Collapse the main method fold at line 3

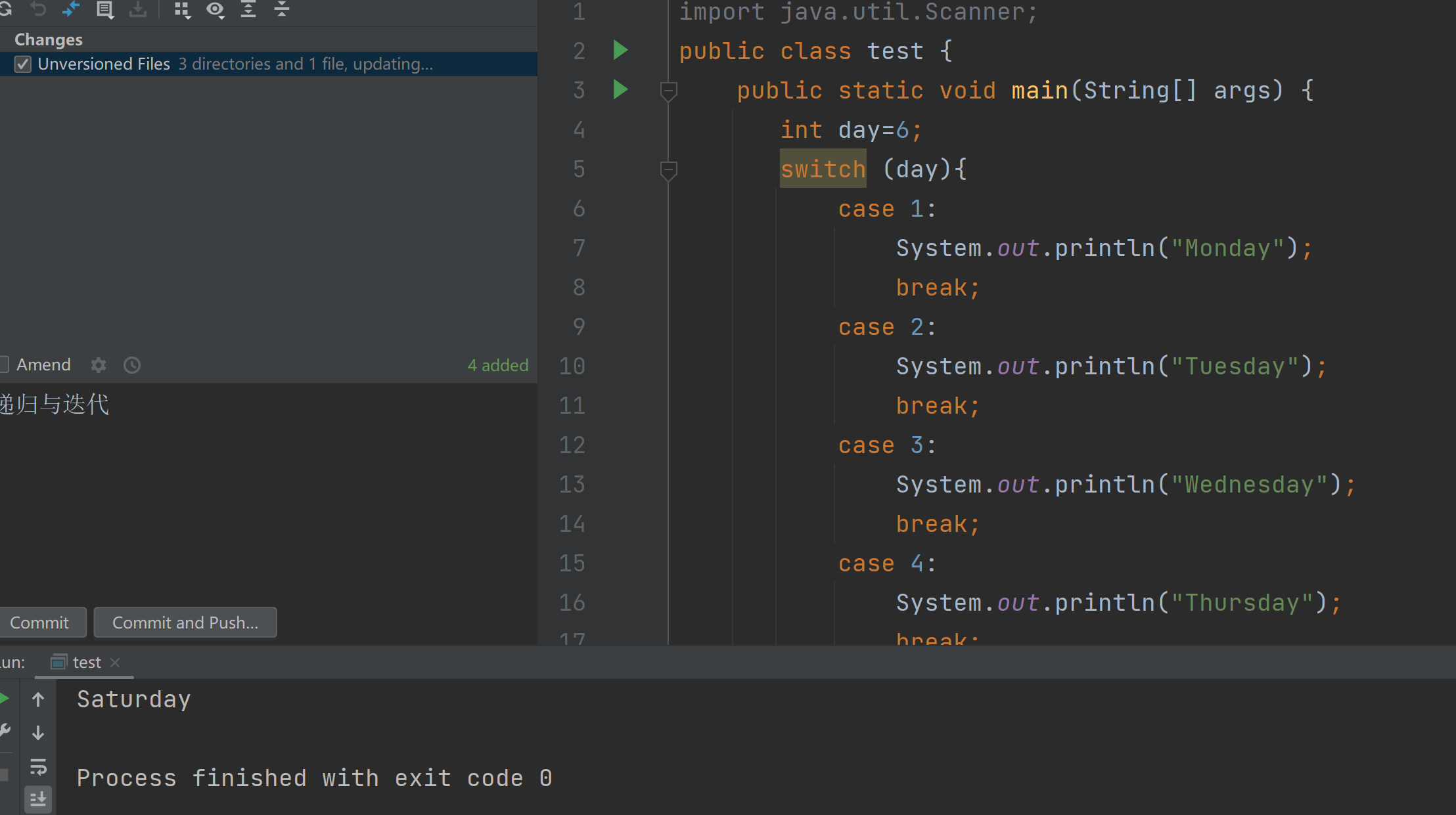coord(668,92)
